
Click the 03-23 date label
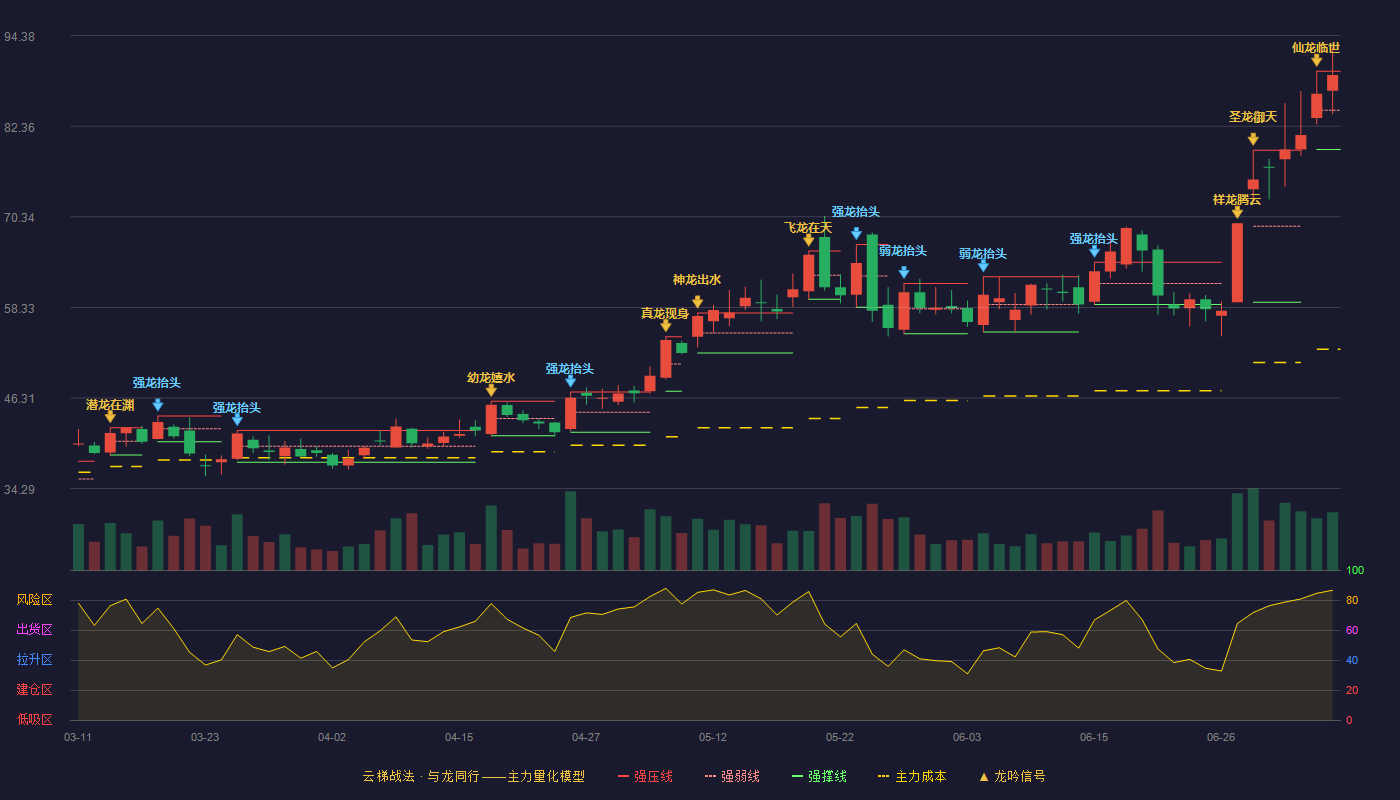click(x=205, y=737)
